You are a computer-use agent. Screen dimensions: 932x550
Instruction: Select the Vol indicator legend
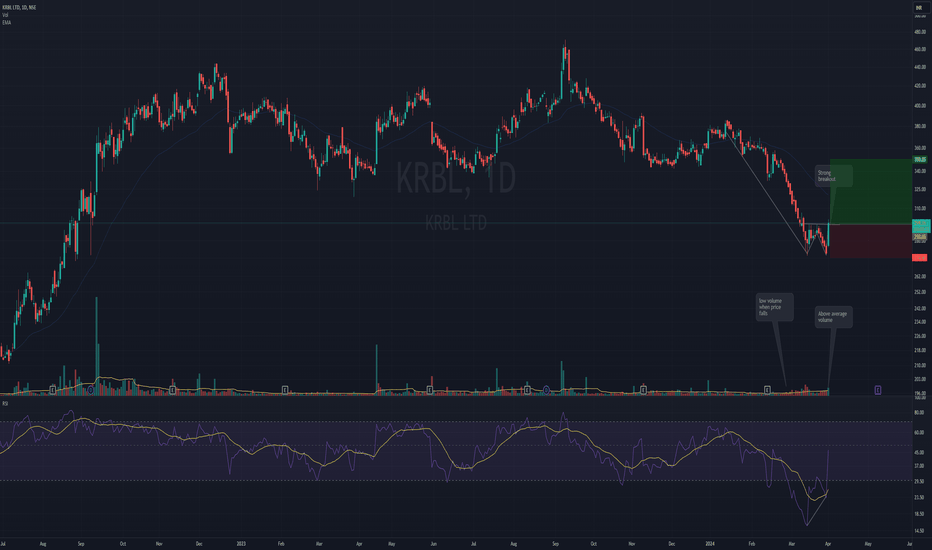tap(5, 15)
